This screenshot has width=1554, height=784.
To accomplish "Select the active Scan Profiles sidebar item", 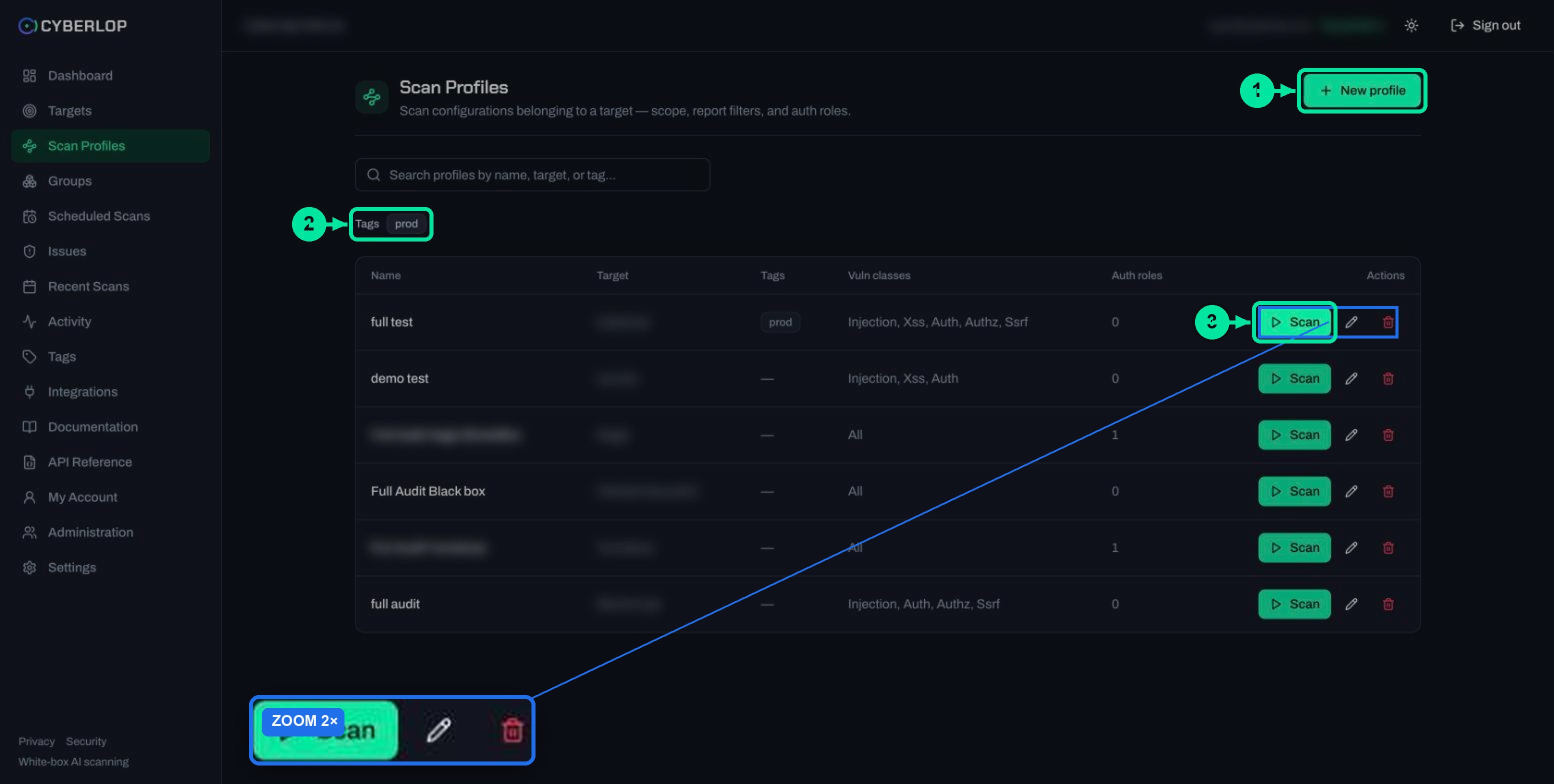I will click(110, 146).
